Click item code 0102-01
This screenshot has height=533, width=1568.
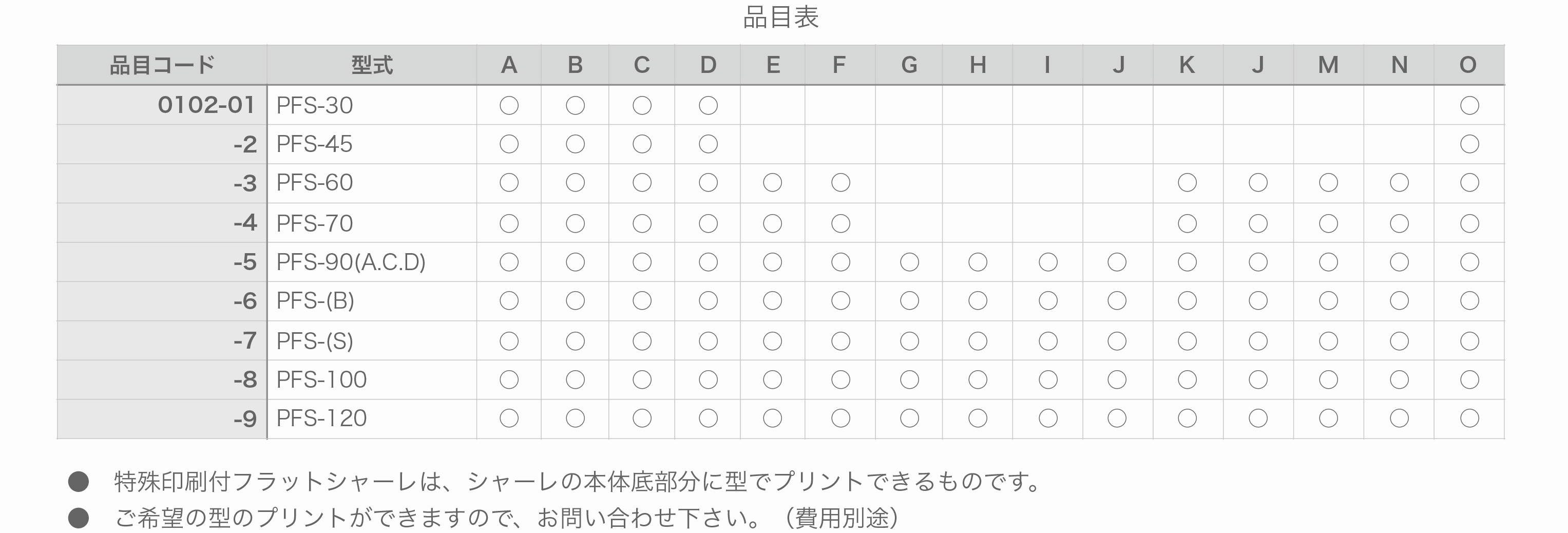pos(206,105)
